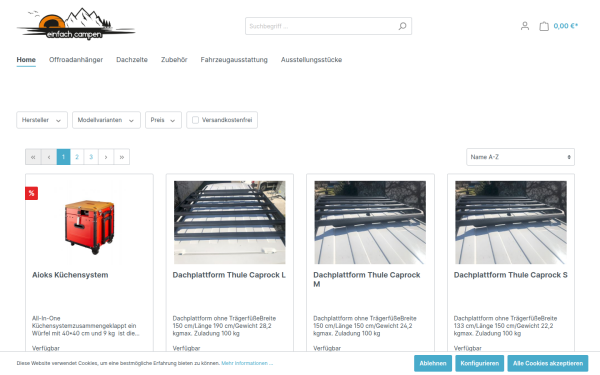Click the cart total 0,00 €
Viewport: 600px width, 375px height.
pos(566,26)
